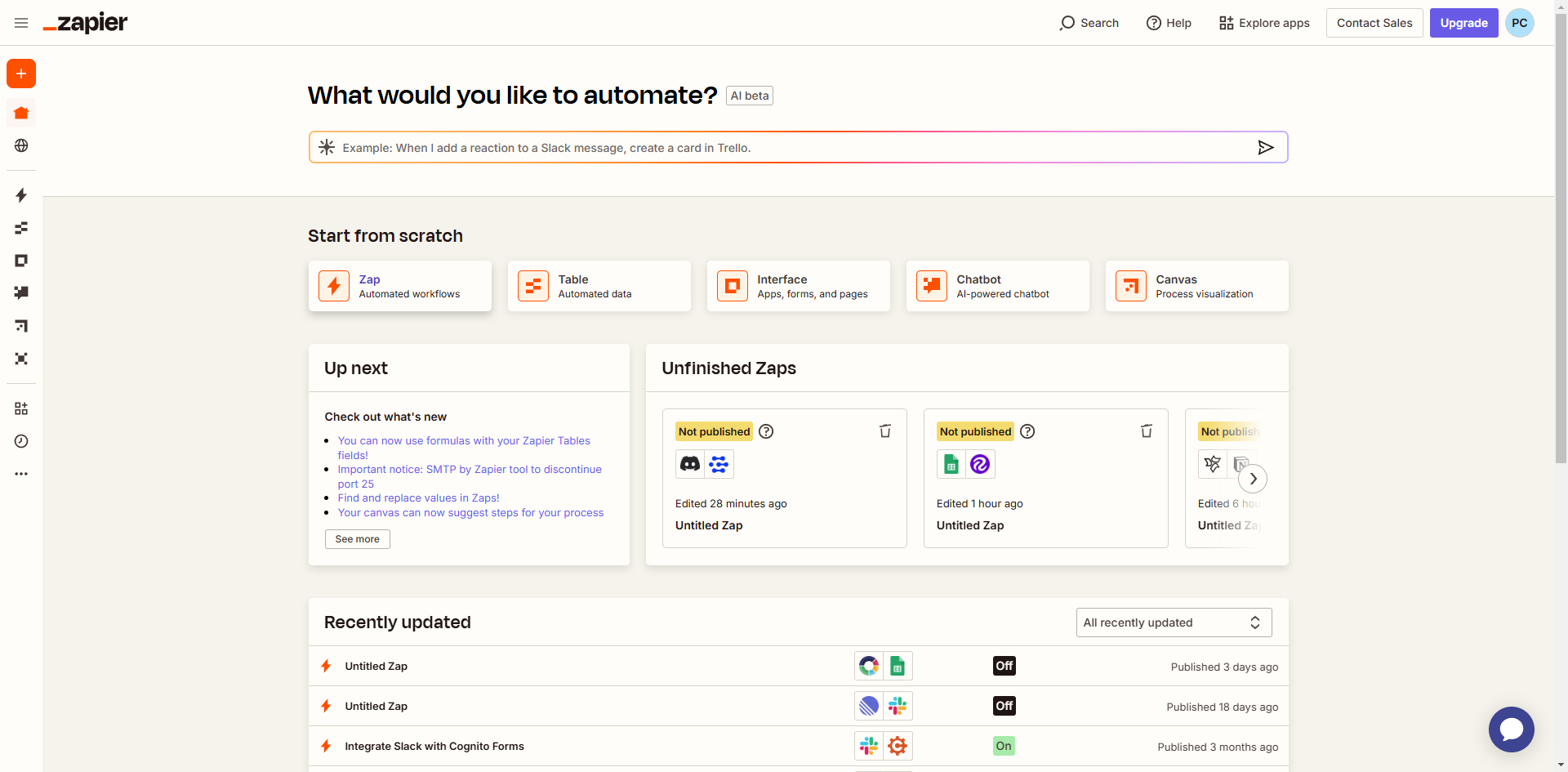Viewport: 1568px width, 772px height.
Task: Open the Zaps lightning bolt sidebar icon
Action: (x=21, y=195)
